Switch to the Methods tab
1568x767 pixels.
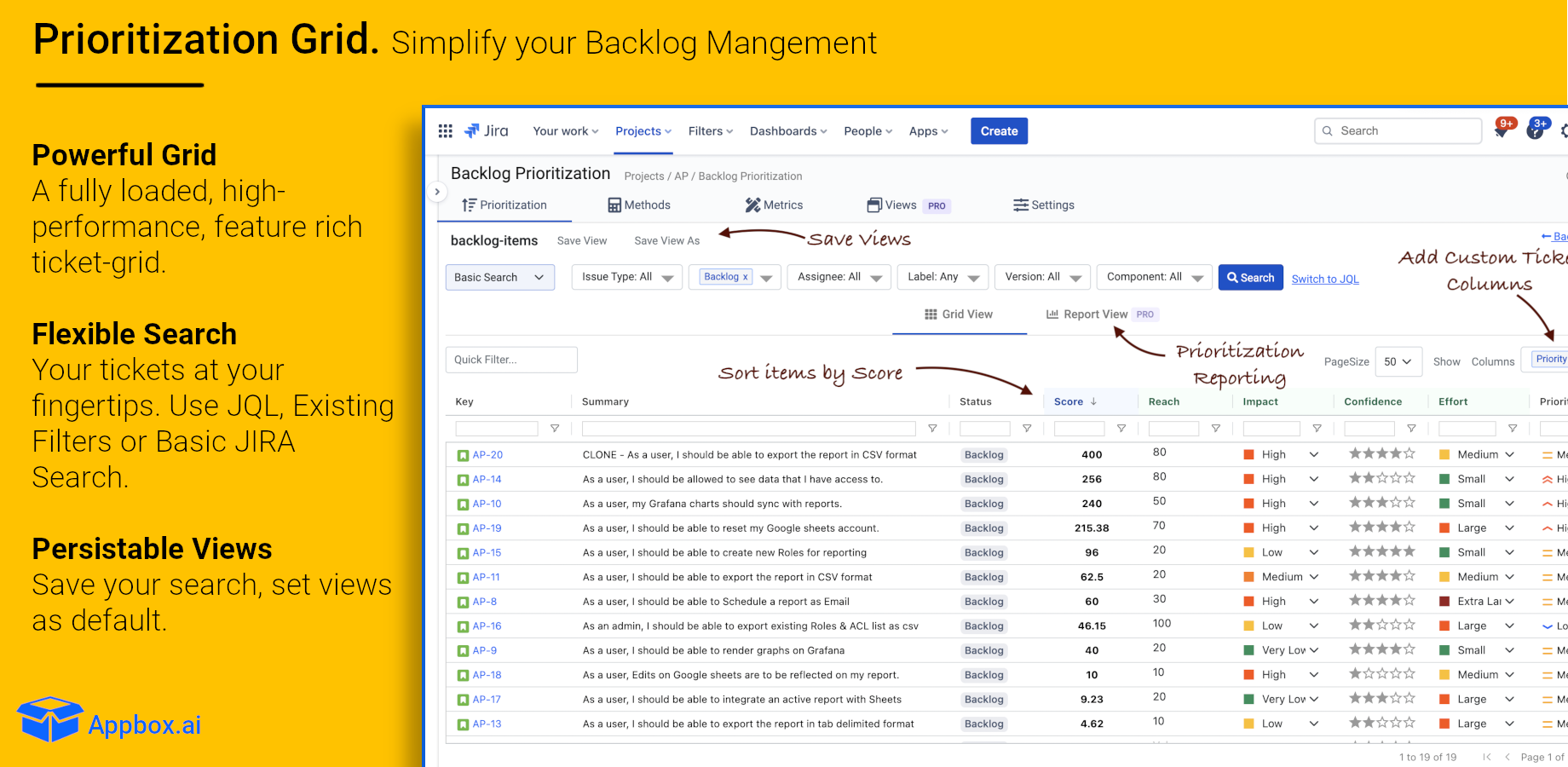(639, 205)
